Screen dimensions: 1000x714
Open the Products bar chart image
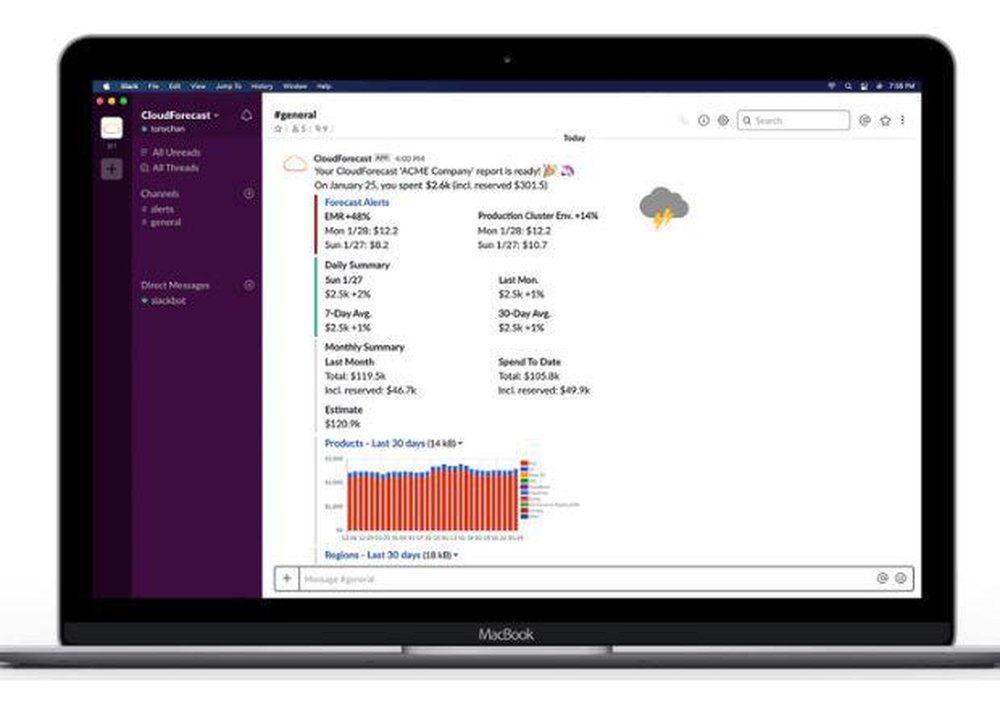tap(452, 498)
